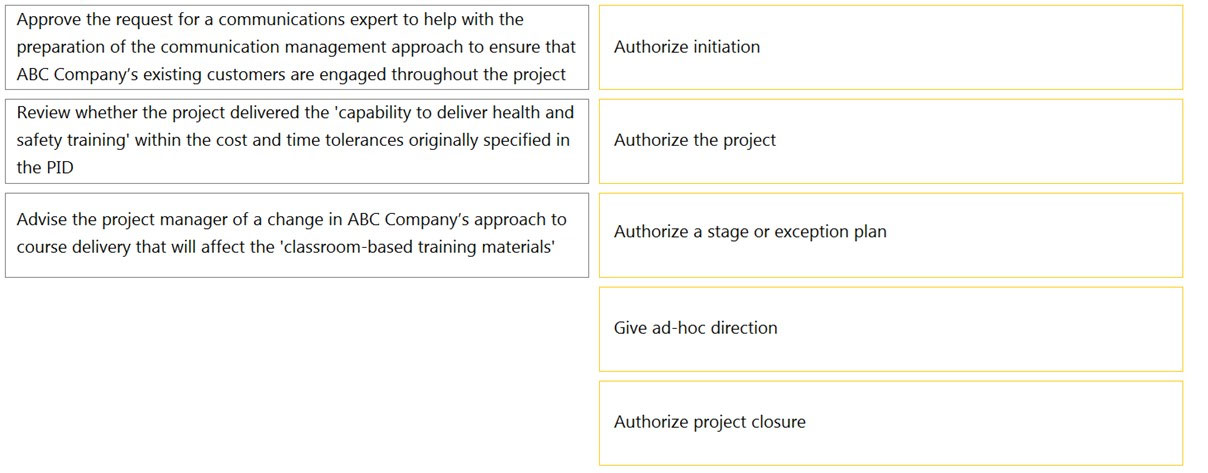The height and width of the screenshot is (473, 1208).
Task: Click the 'Authorize project closure' label text
Action: 710,422
